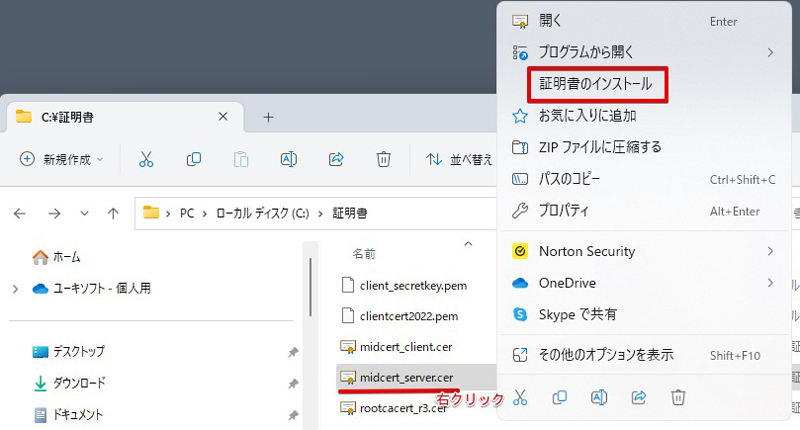
Task: Click the pin icon beside ドキュメント
Action: tap(293, 416)
